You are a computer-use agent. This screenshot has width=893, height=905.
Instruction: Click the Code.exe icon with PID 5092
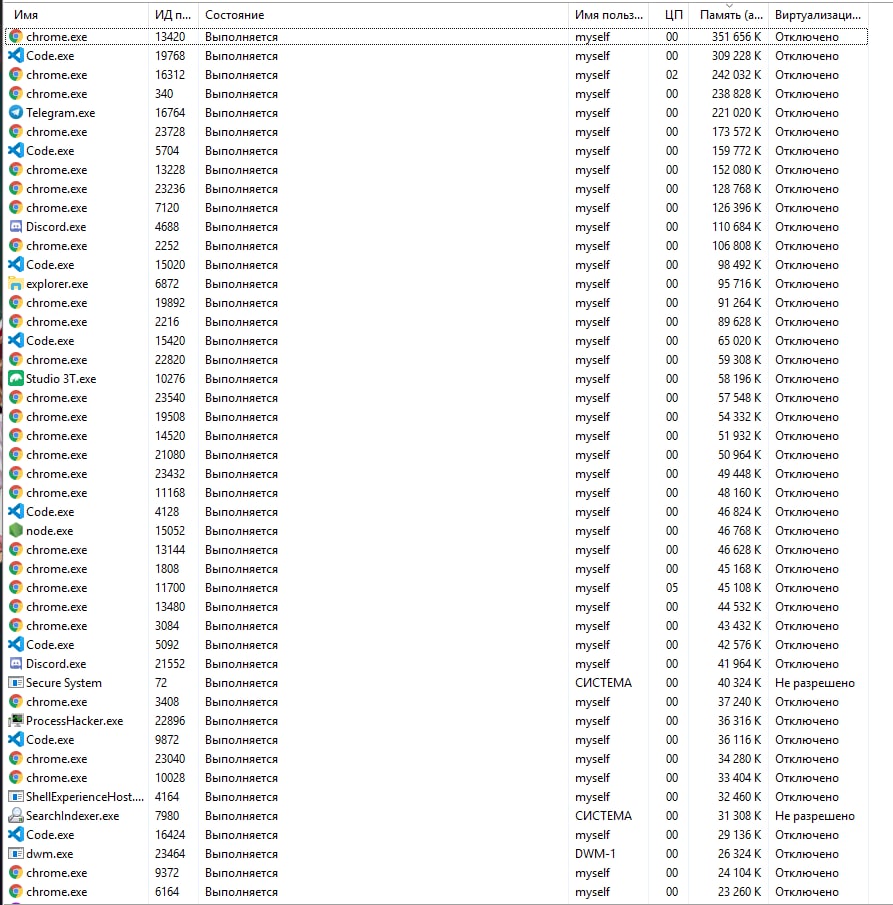[x=16, y=645]
